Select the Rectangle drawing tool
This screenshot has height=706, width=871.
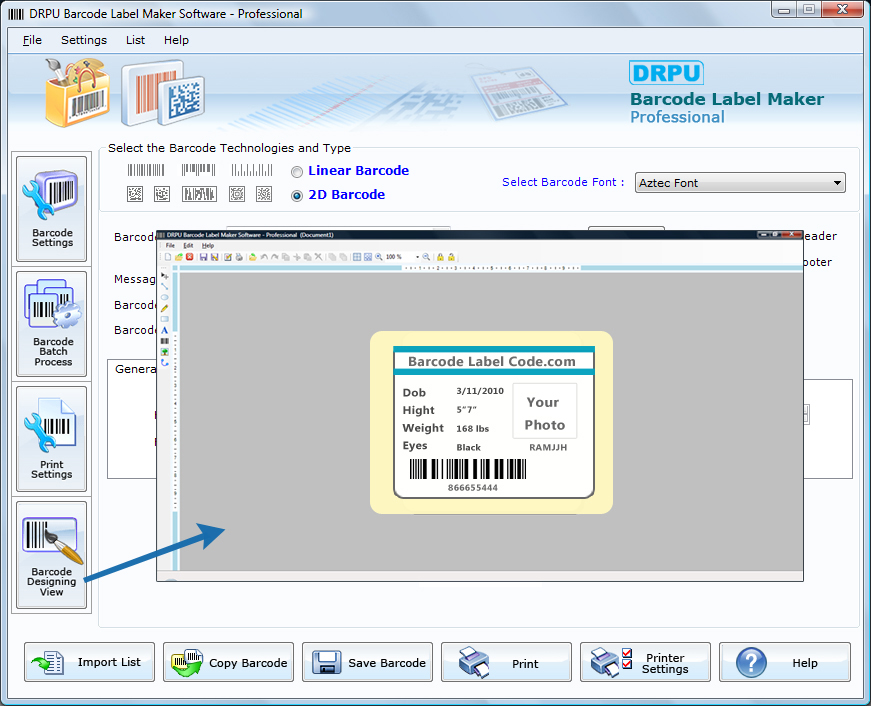[165, 319]
